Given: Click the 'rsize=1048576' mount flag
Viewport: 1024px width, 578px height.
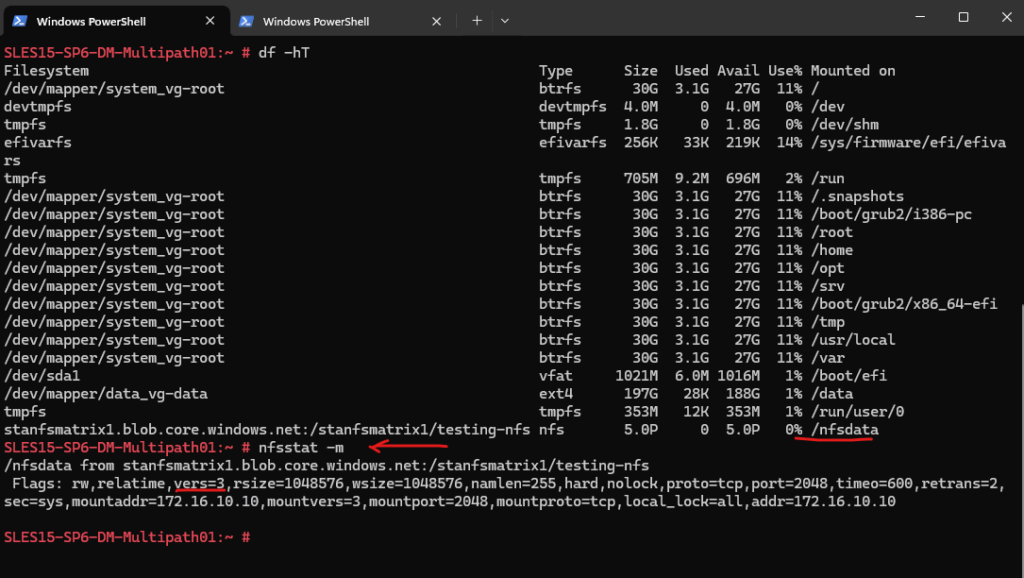Looking at the screenshot, I should (x=288, y=483).
